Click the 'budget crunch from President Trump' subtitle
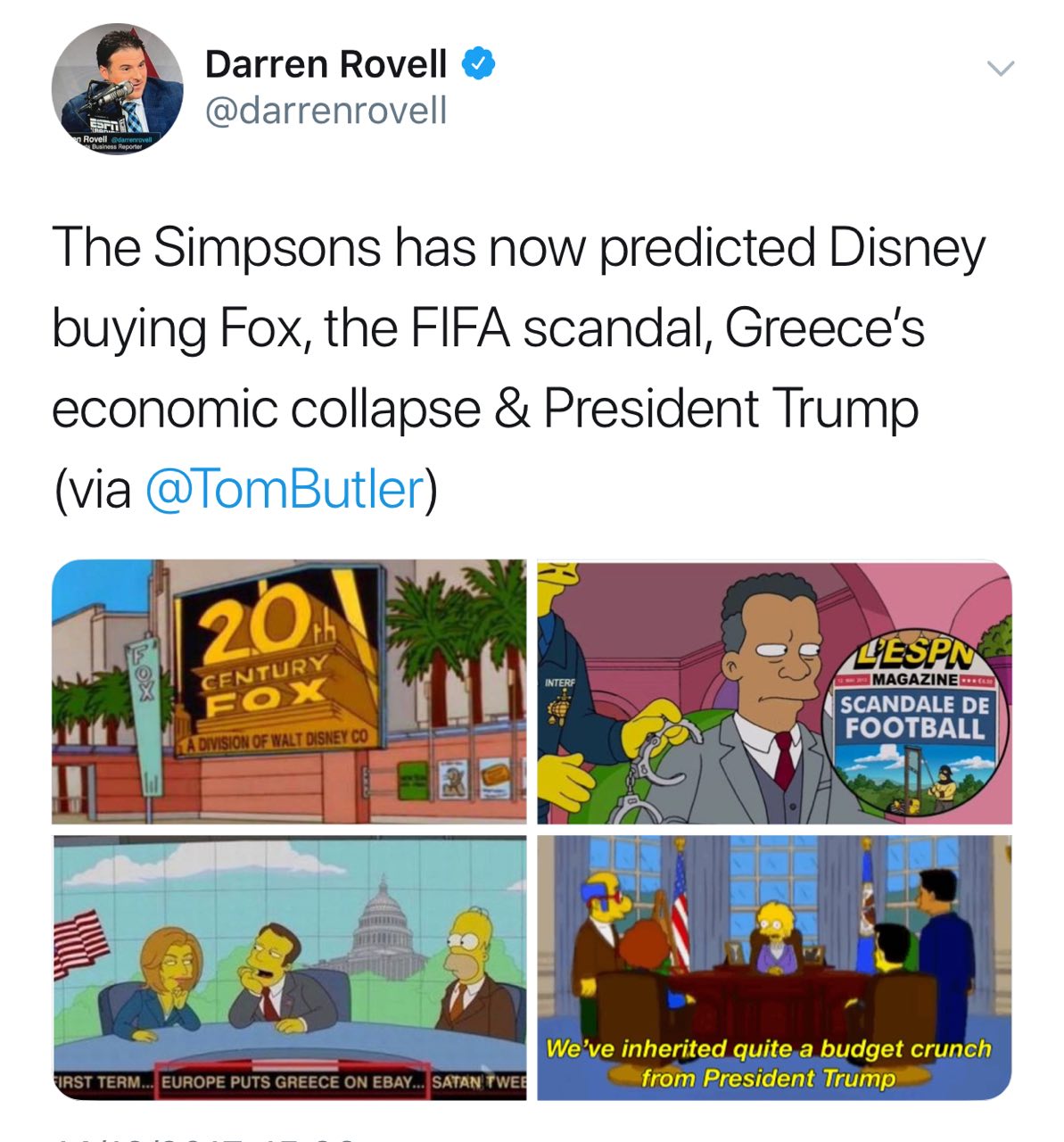Screen dimensions: 1064x1142 click(768, 1063)
